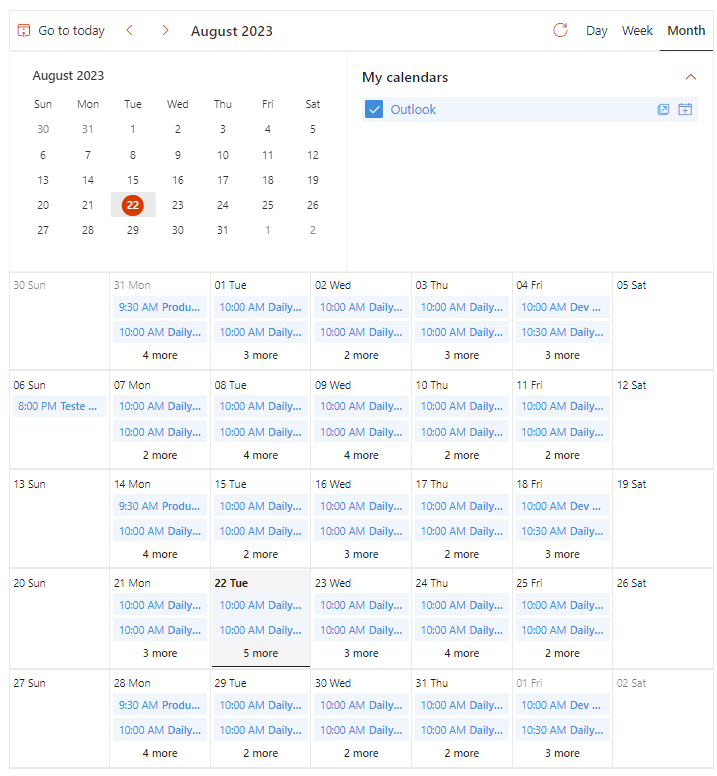Show 3 more events on 04 Fri
This screenshot has width=717, height=776.
[562, 355]
